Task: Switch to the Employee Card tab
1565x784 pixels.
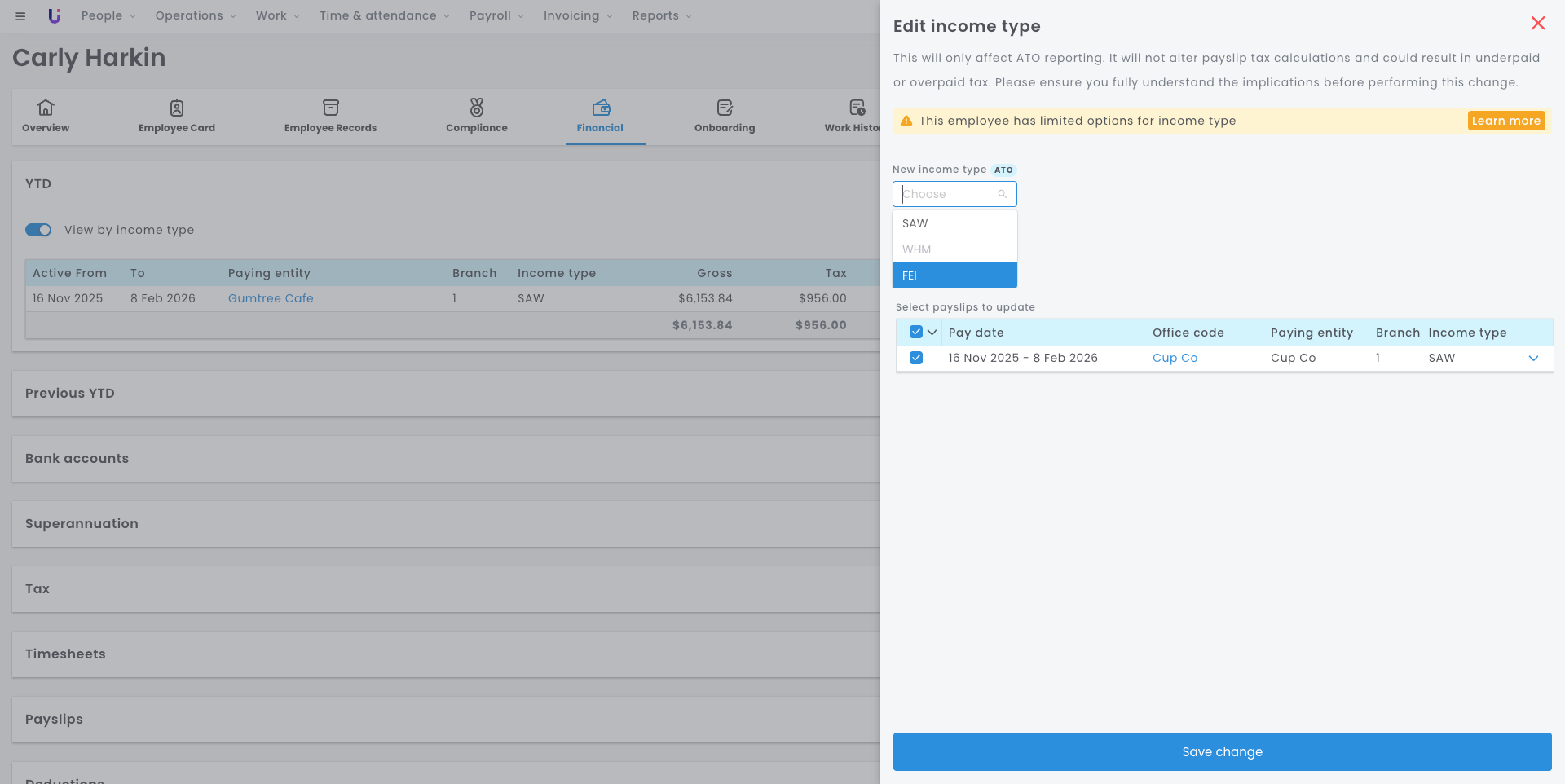Action: [177, 117]
